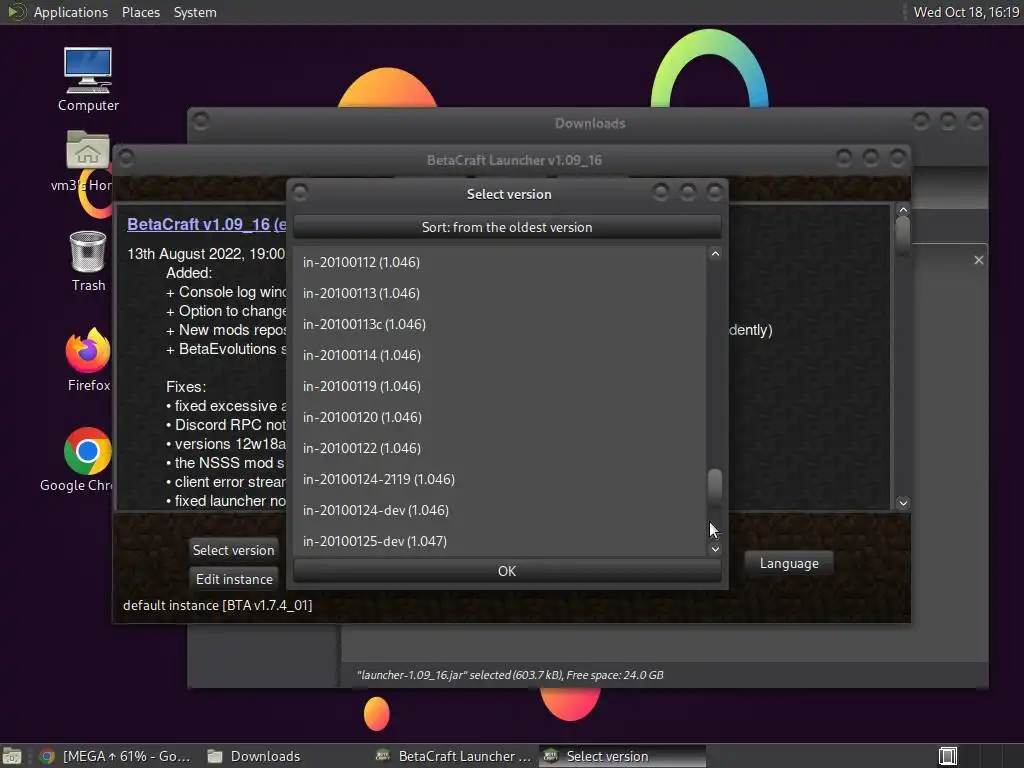Select version in-20100122 (1.046)

[500, 448]
